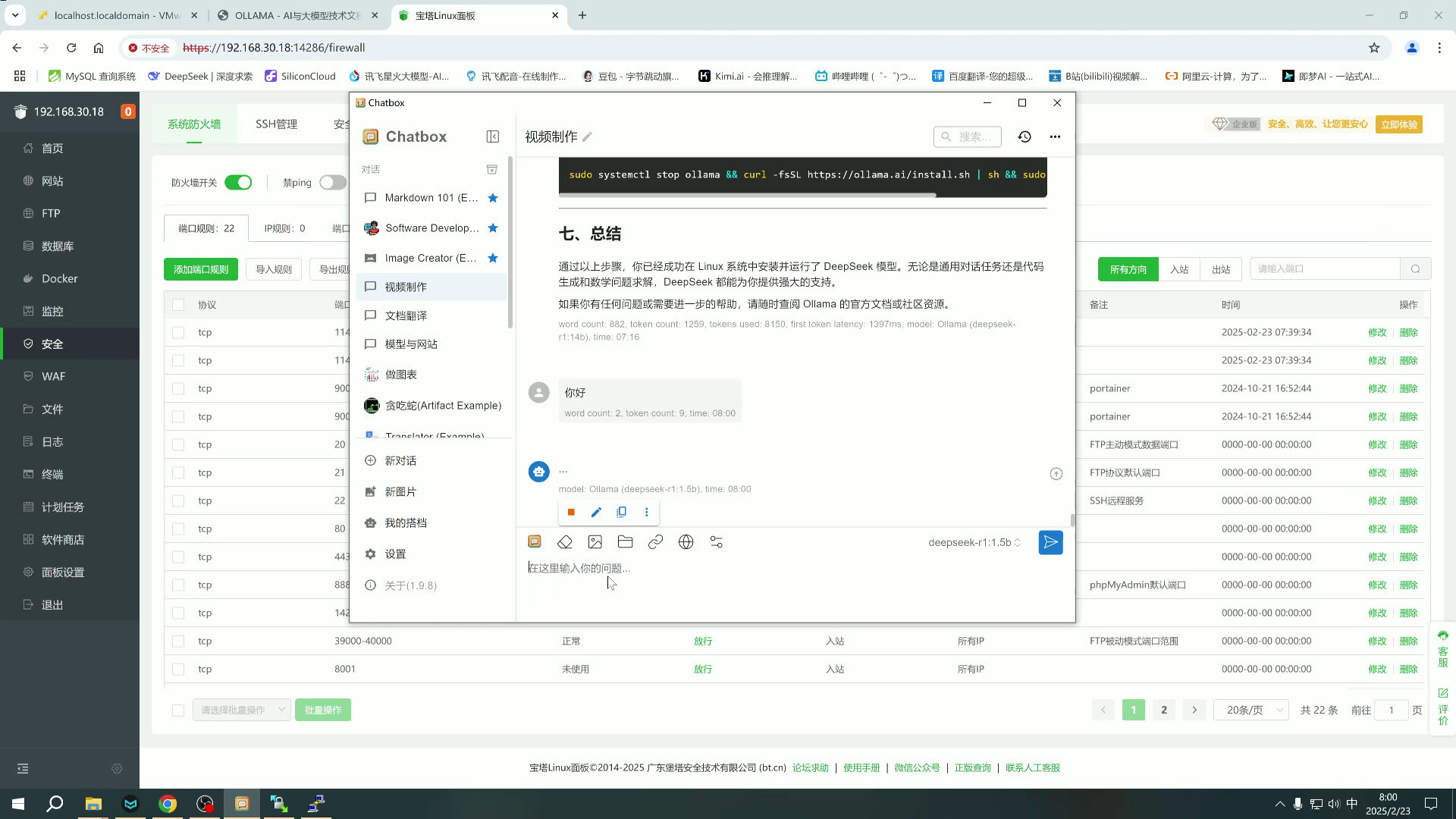This screenshot has width=1456, height=819.
Task: Switch to the SSH管理 tab
Action: pyautogui.click(x=276, y=124)
